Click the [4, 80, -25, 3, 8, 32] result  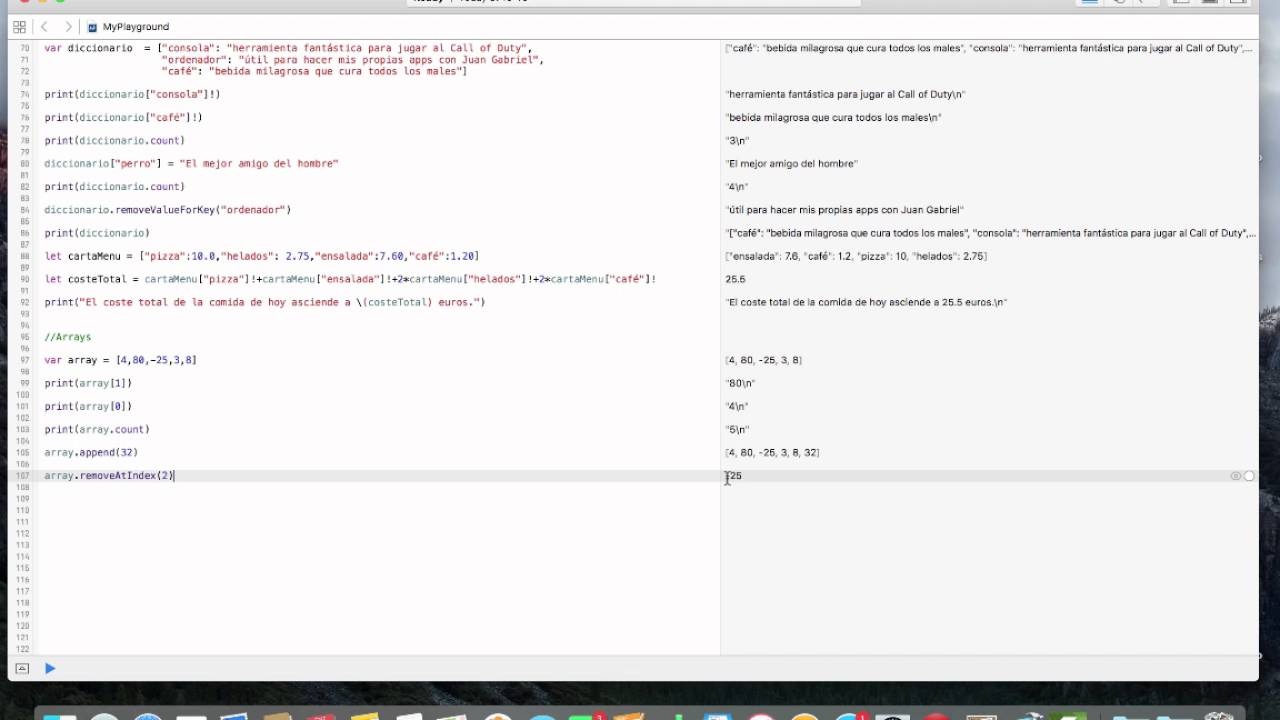[772, 452]
